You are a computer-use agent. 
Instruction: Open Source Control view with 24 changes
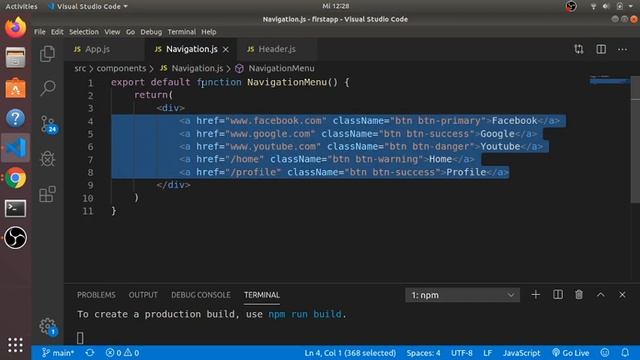point(48,124)
